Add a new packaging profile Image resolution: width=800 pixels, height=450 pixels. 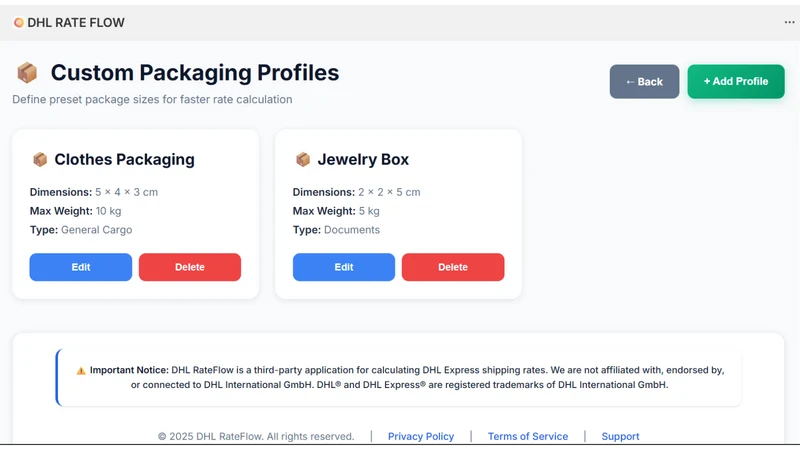click(x=736, y=81)
